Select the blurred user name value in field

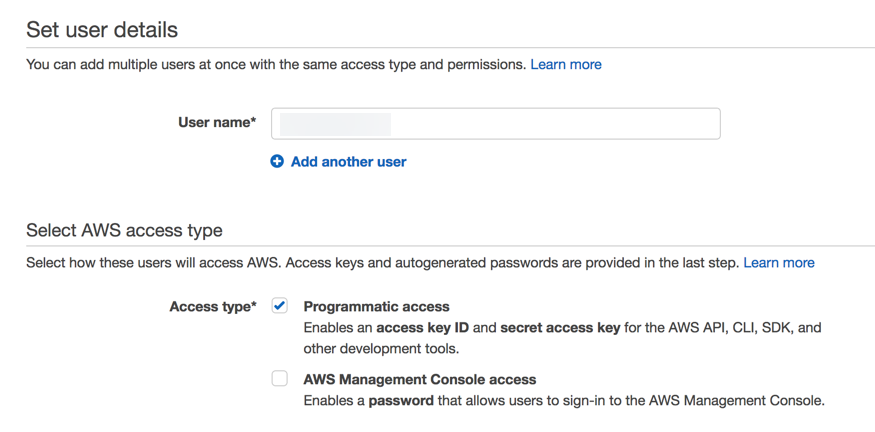(x=335, y=124)
